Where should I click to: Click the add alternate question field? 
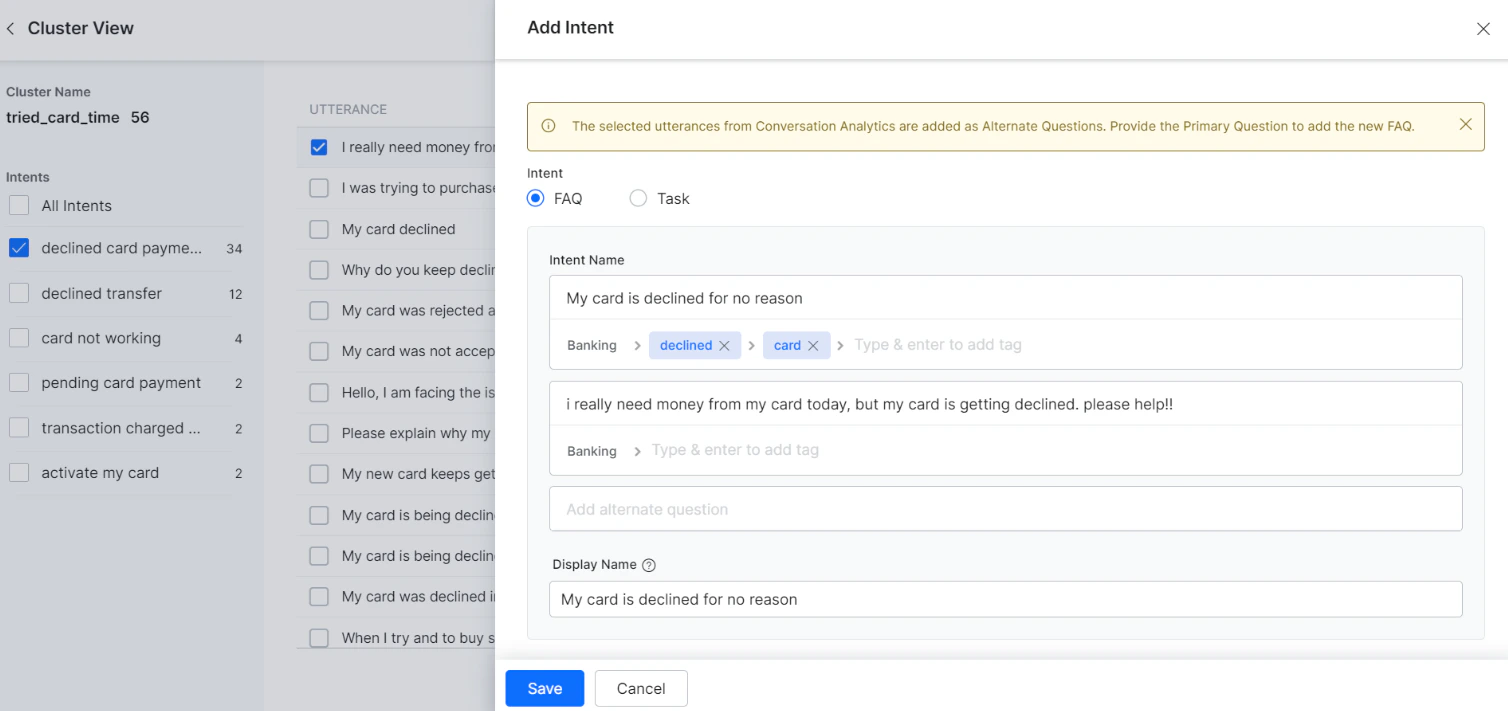tap(1005, 508)
